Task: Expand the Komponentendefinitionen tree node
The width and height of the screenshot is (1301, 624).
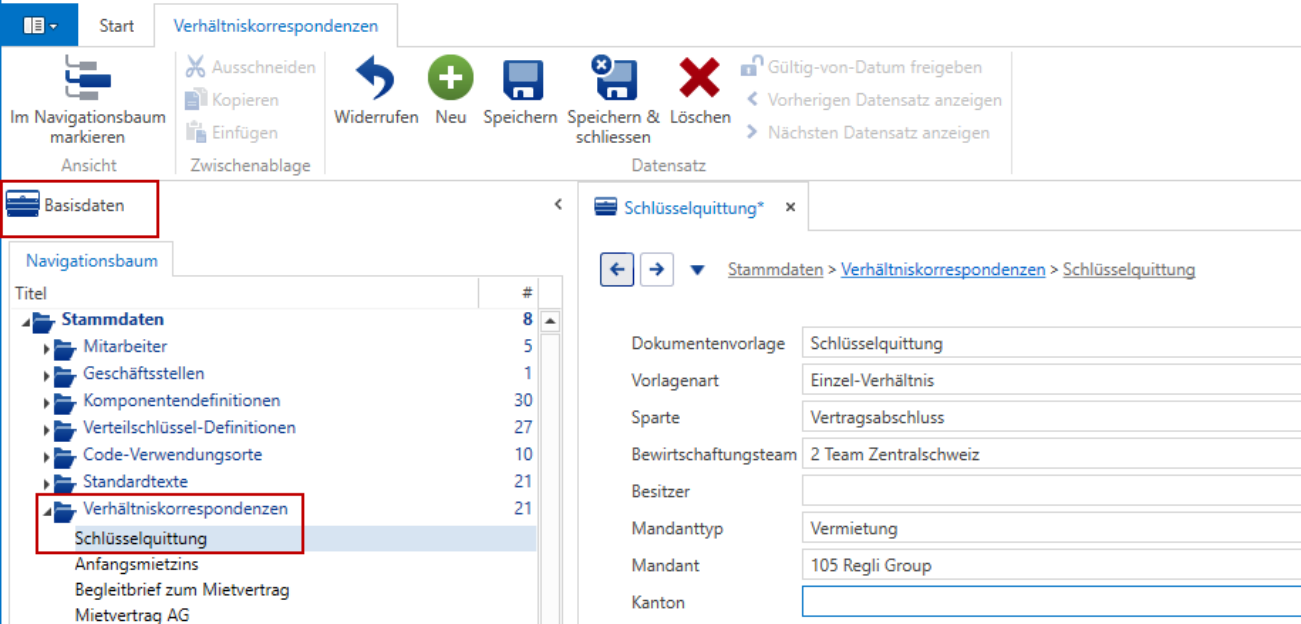Action: [x=46, y=402]
